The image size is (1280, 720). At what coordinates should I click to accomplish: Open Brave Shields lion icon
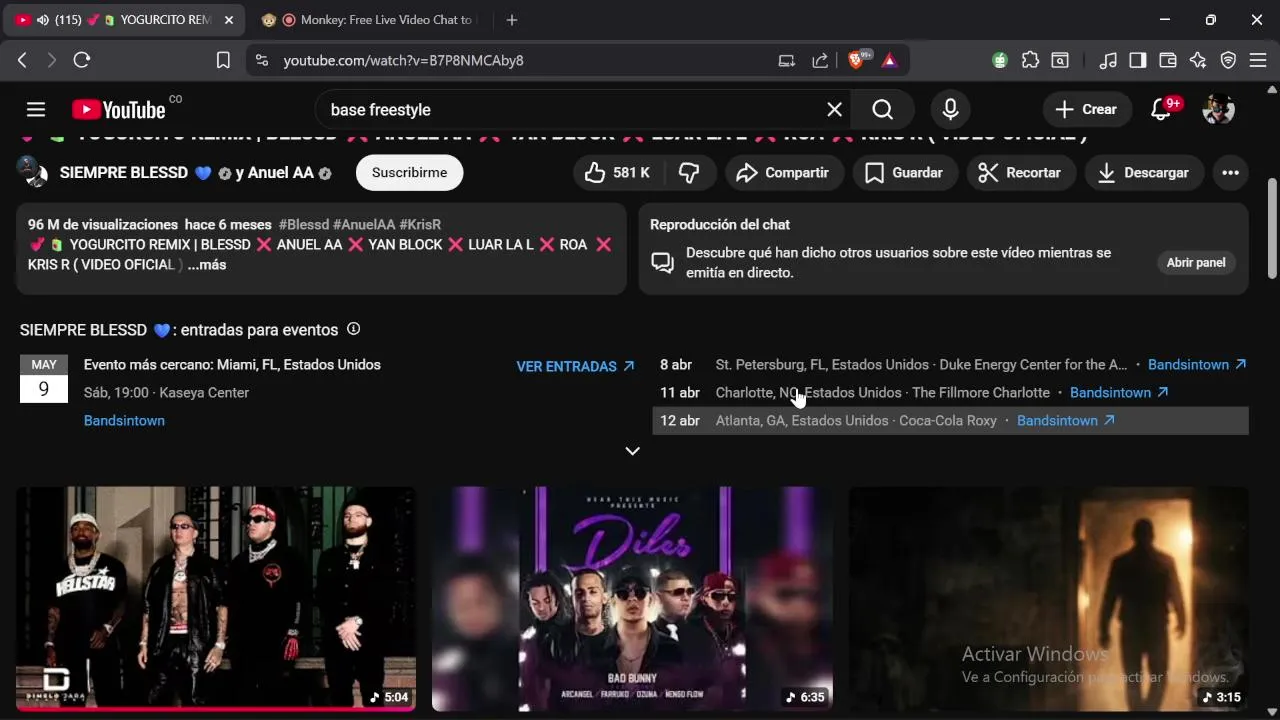(857, 60)
